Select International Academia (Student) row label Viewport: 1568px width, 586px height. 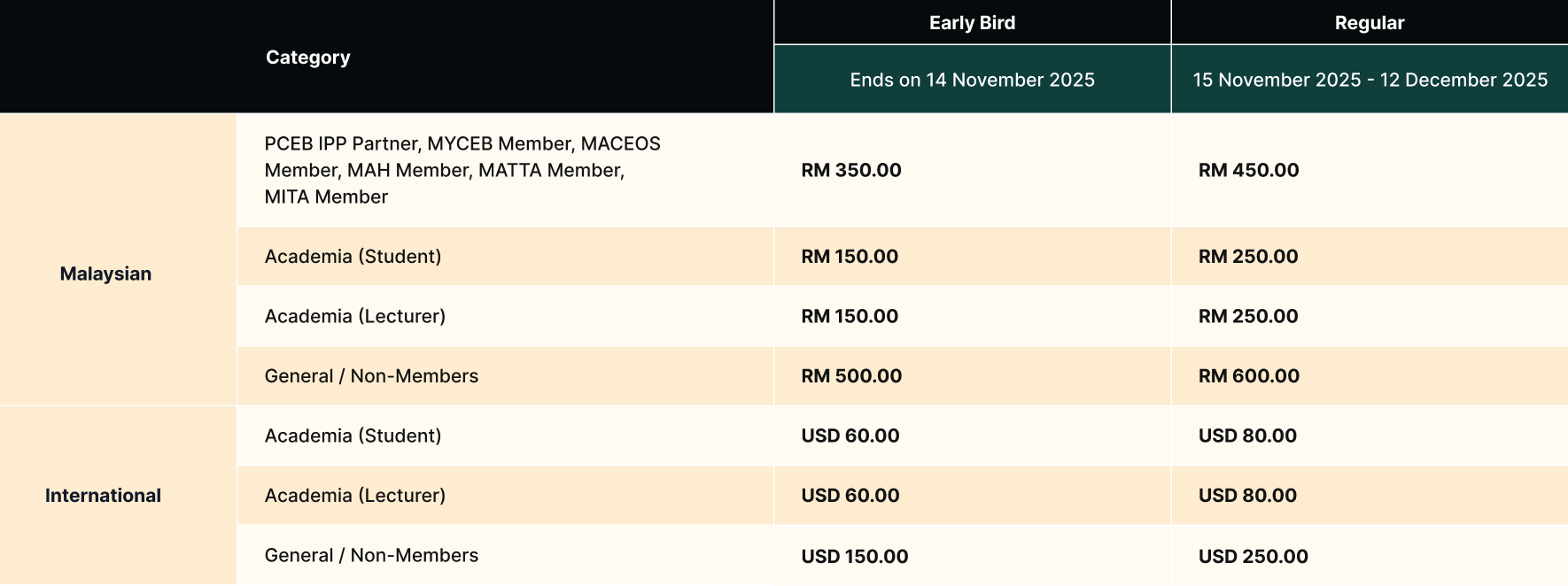coord(353,436)
